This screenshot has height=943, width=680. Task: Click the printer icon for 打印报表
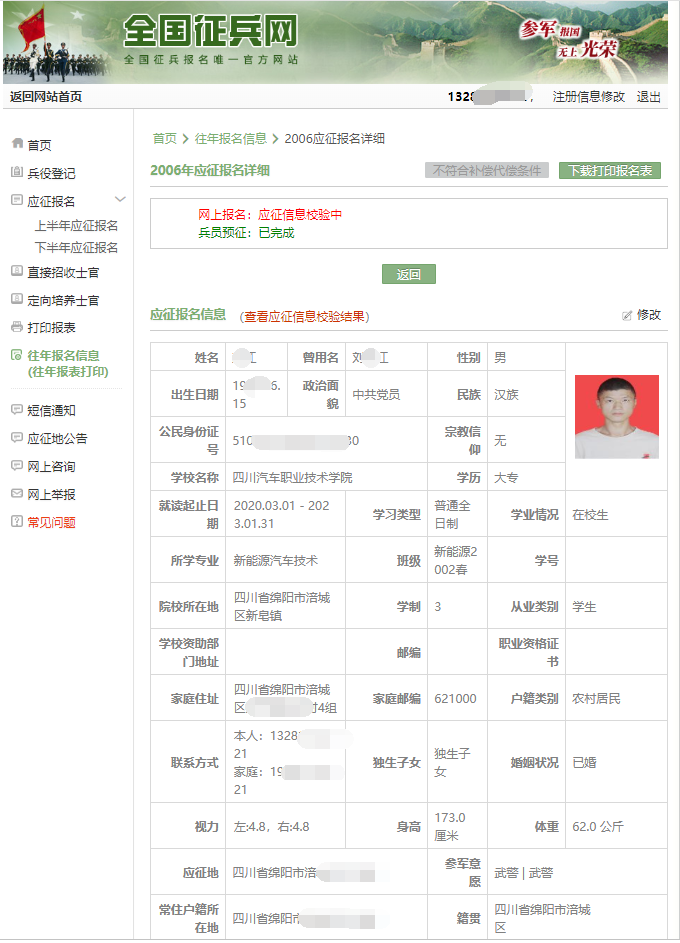tap(17, 327)
